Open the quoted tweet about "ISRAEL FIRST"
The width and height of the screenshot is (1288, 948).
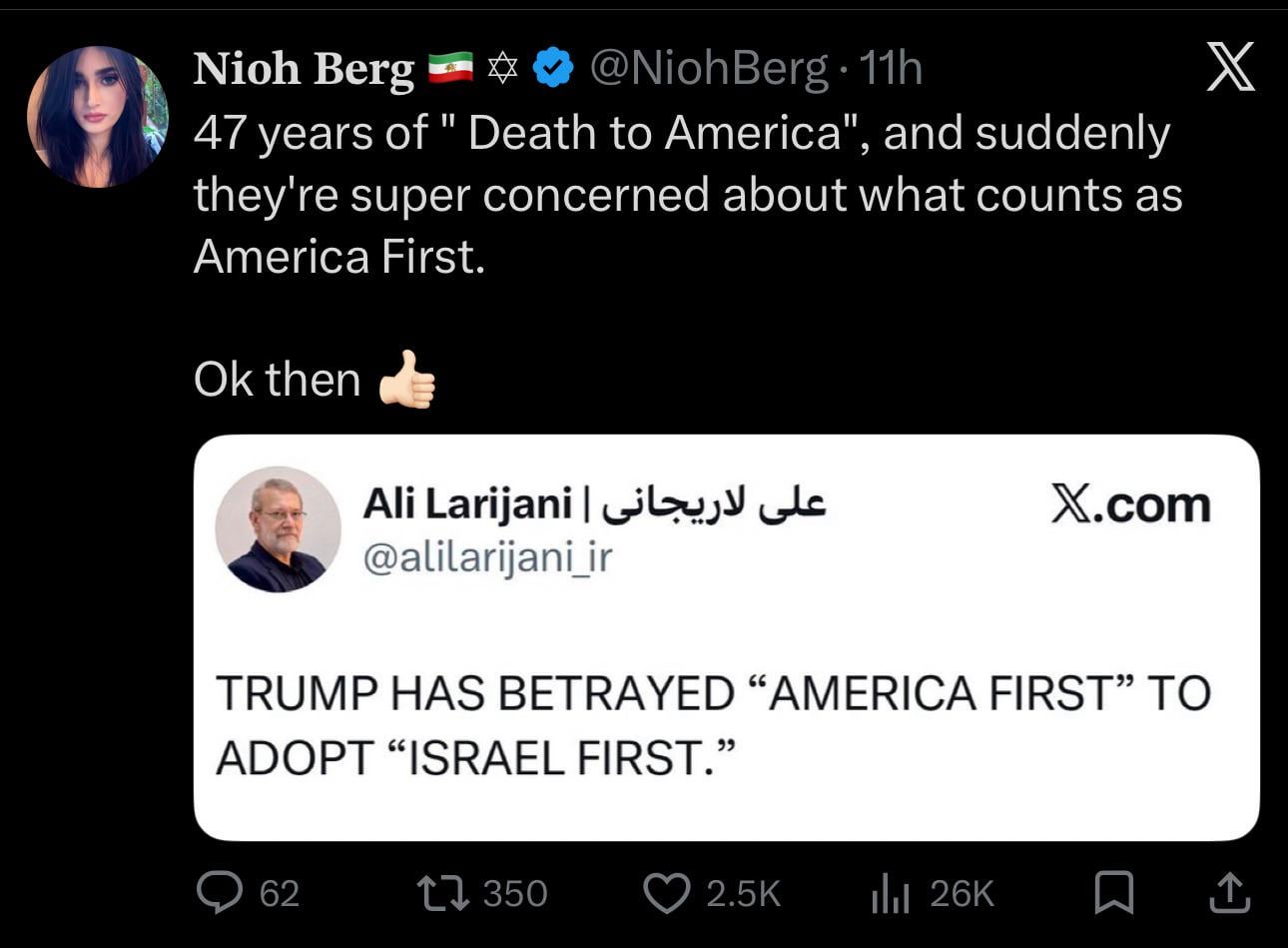click(x=713, y=724)
